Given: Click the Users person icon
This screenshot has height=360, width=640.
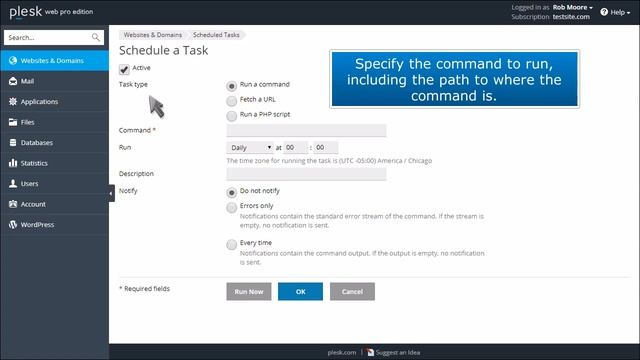Looking at the screenshot, I should pos(13,183).
